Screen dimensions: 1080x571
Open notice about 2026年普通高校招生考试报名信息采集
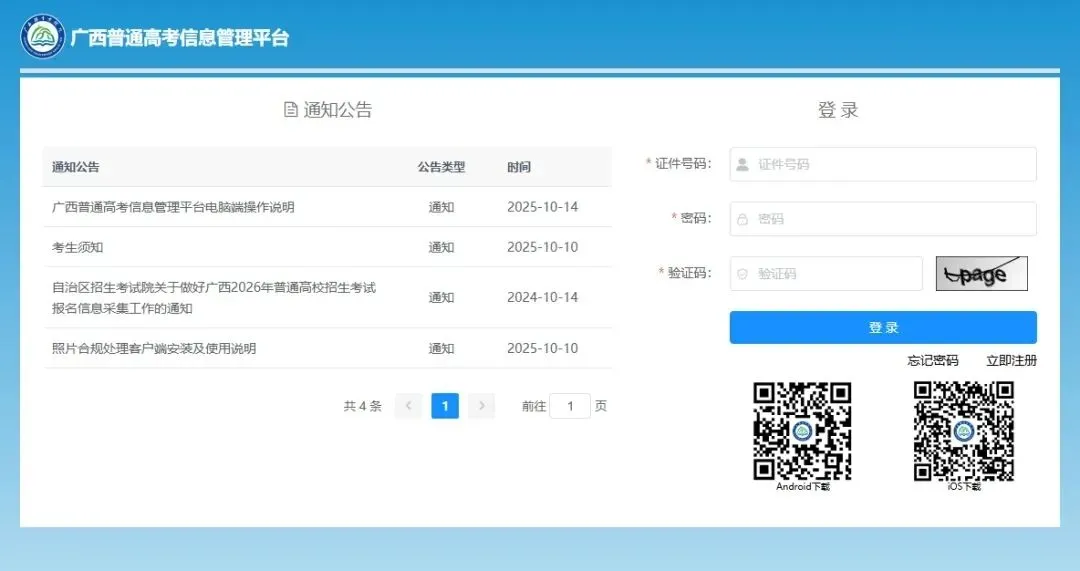coord(214,298)
